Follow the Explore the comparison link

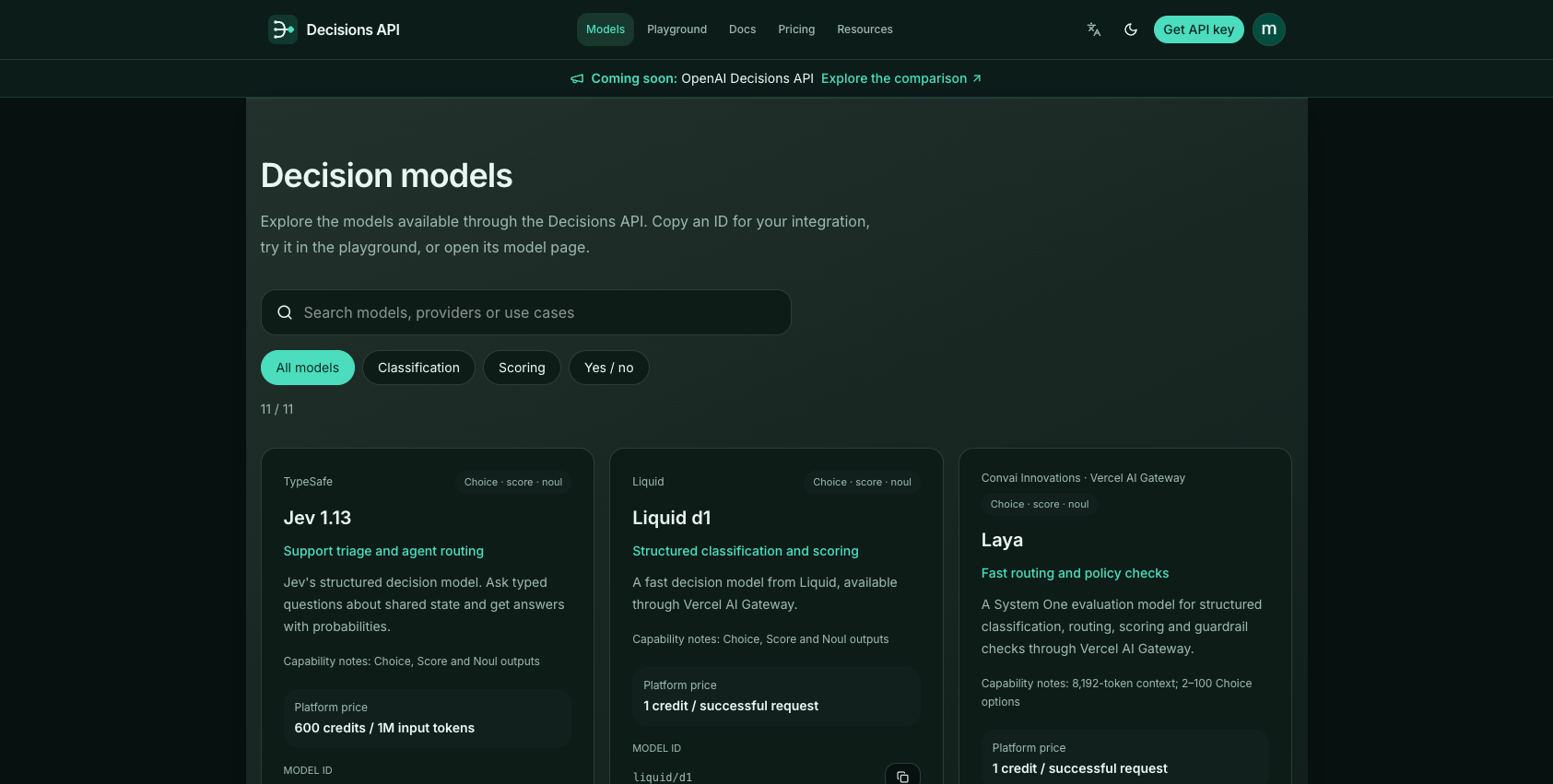click(x=901, y=78)
